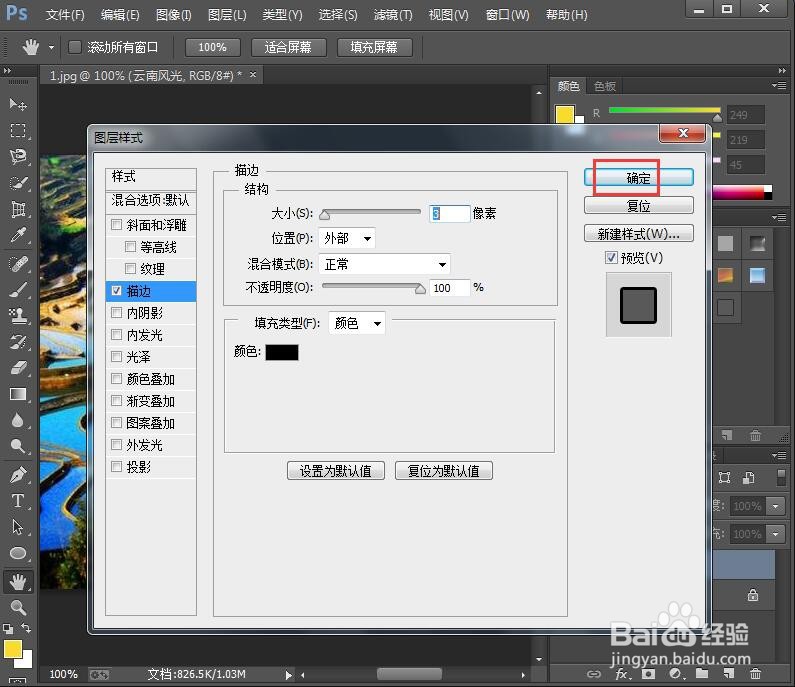Click the opacity value field showing 100
795x687 pixels.
point(449,287)
